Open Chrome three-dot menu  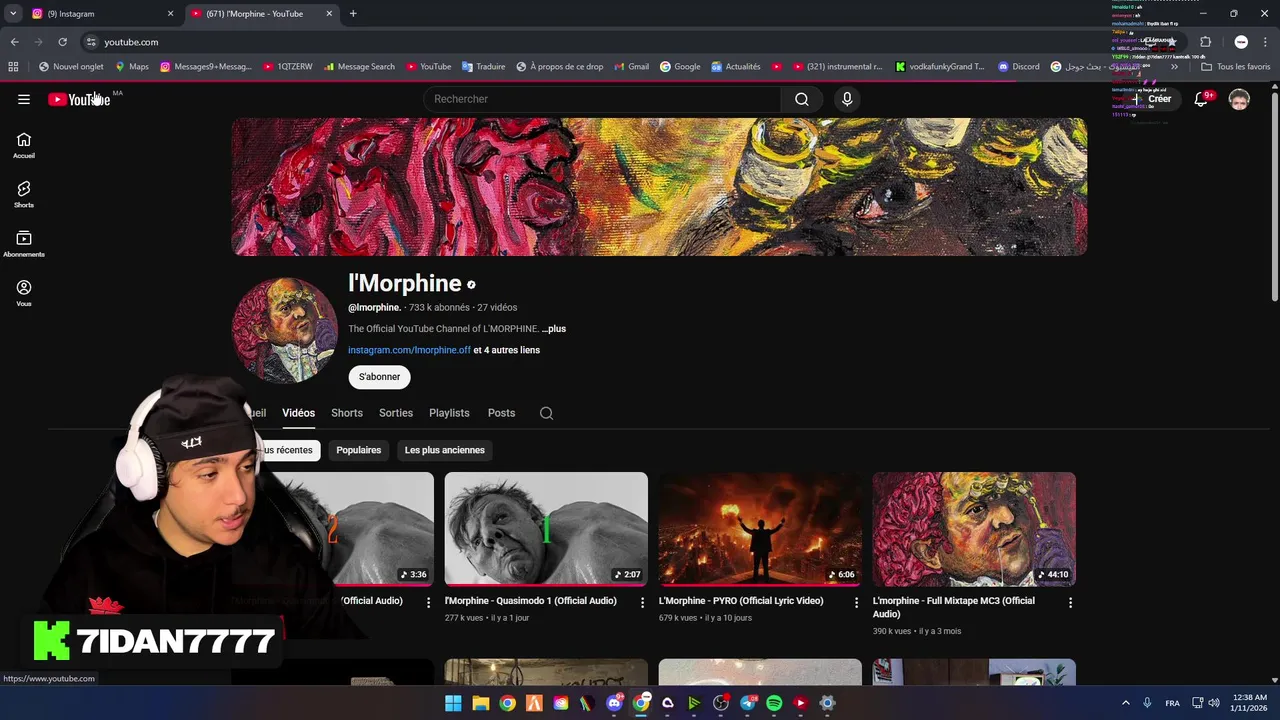click(x=1265, y=42)
